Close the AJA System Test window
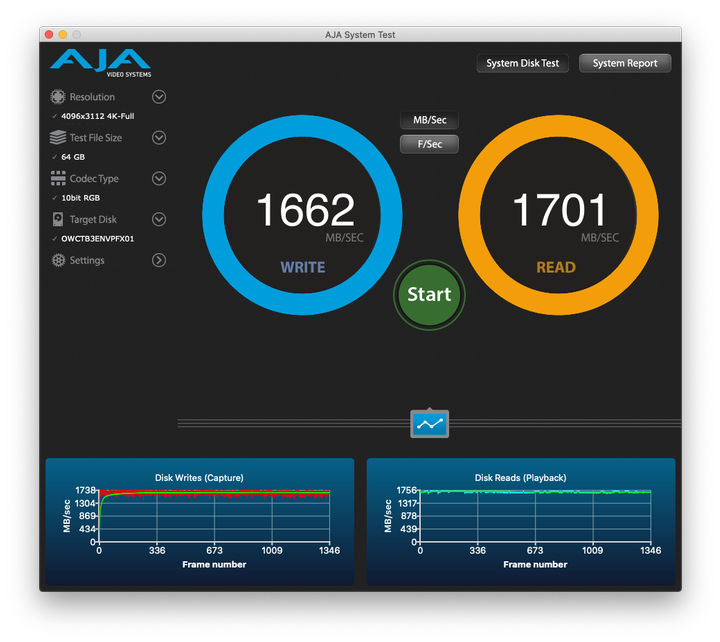This screenshot has height=642, width=720. click(49, 34)
